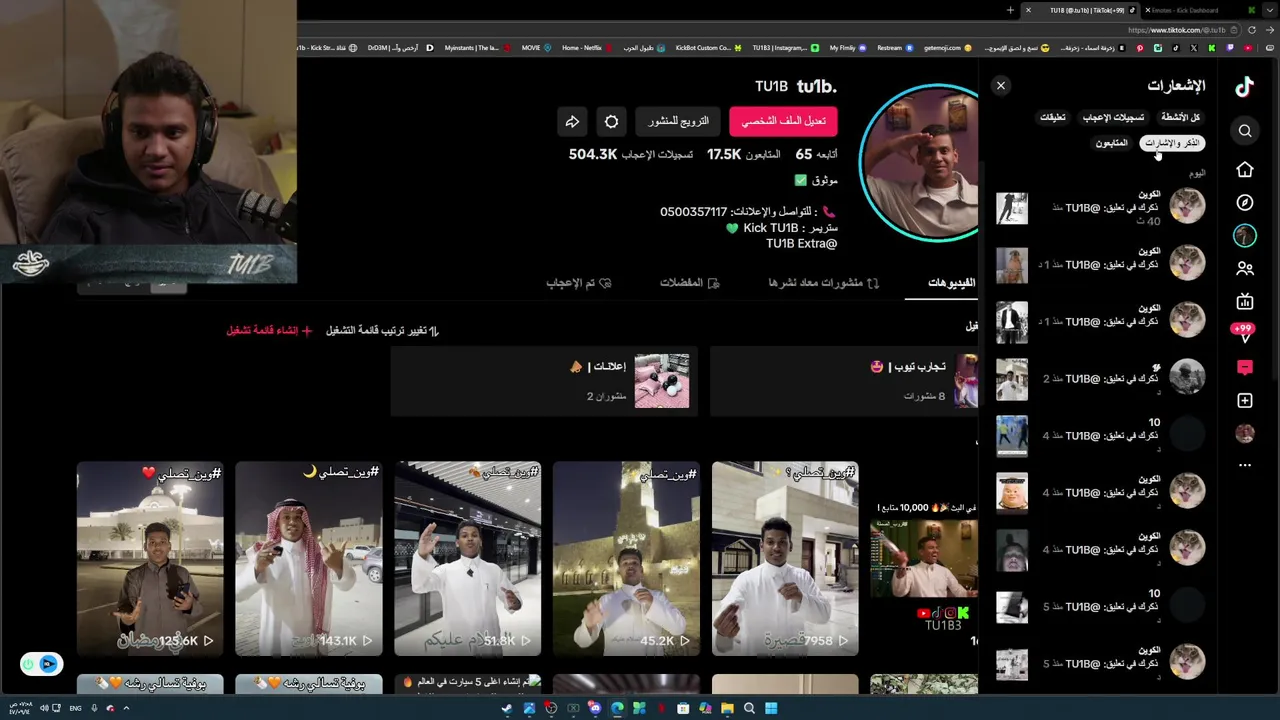Open the video with 125.6K views
The height and width of the screenshot is (720, 1280).
[150, 558]
